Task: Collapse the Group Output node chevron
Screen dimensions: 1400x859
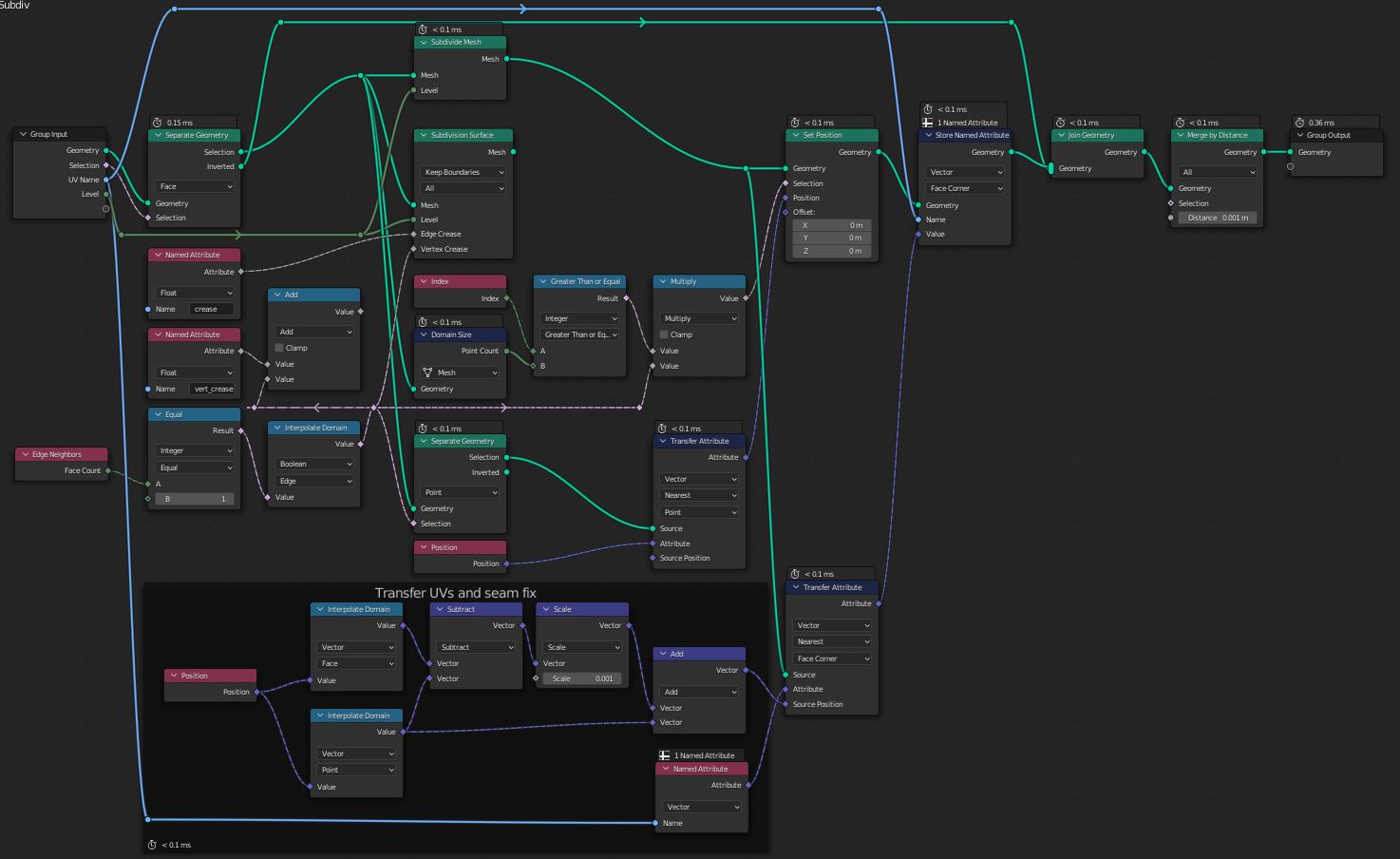Action: pos(1299,135)
